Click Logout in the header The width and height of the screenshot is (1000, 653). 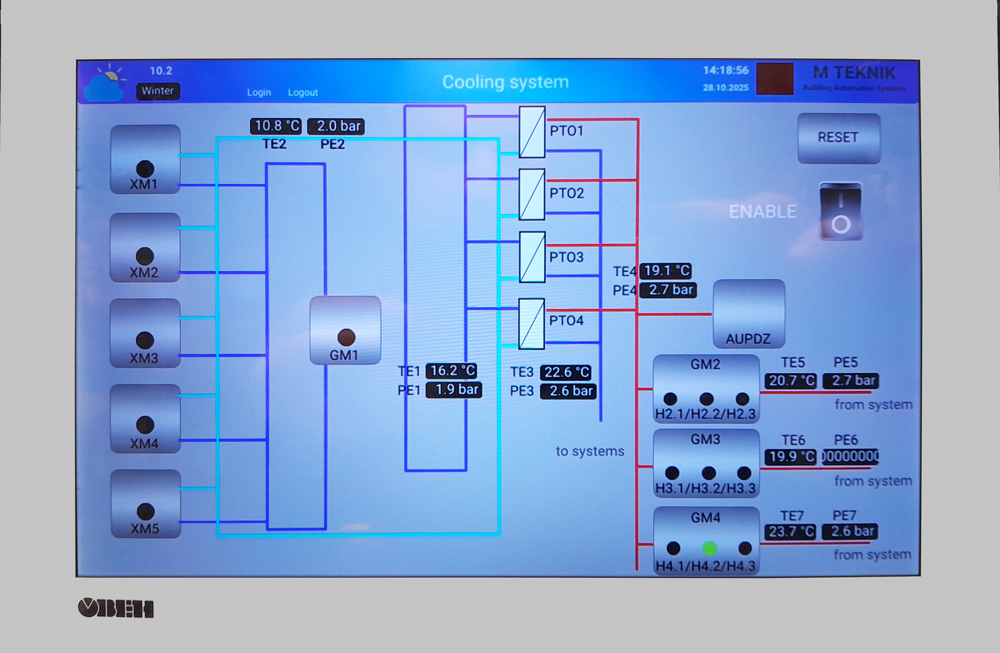tap(303, 92)
